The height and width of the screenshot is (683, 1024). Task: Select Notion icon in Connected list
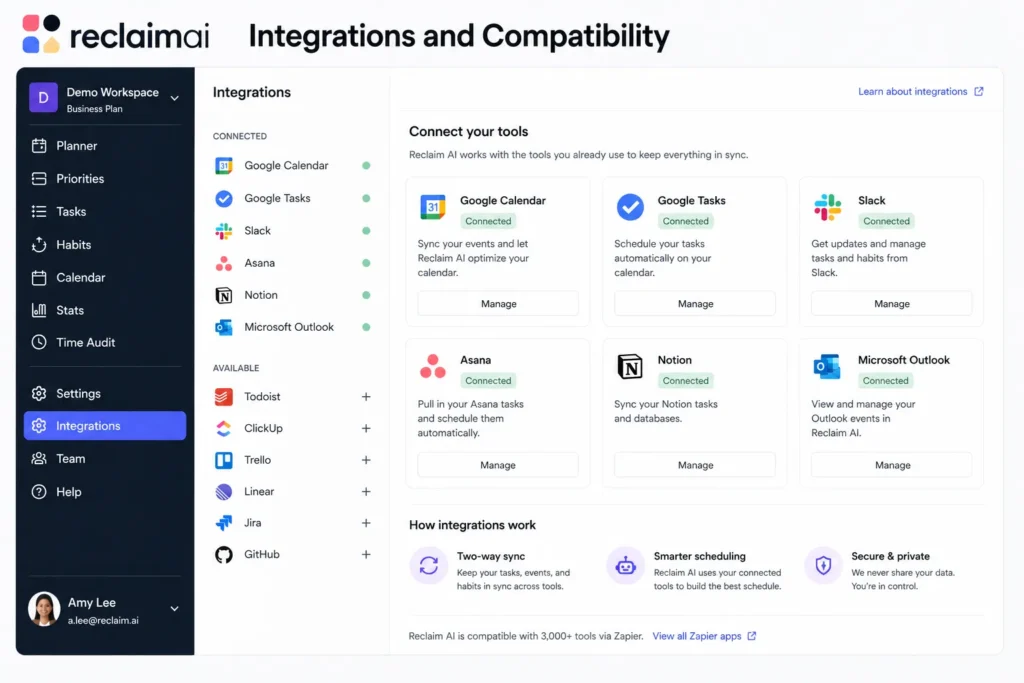(224, 295)
